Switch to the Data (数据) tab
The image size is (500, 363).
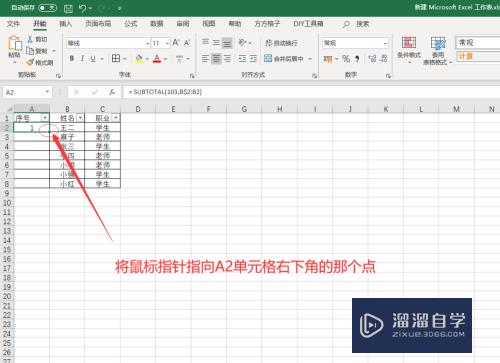(157, 24)
